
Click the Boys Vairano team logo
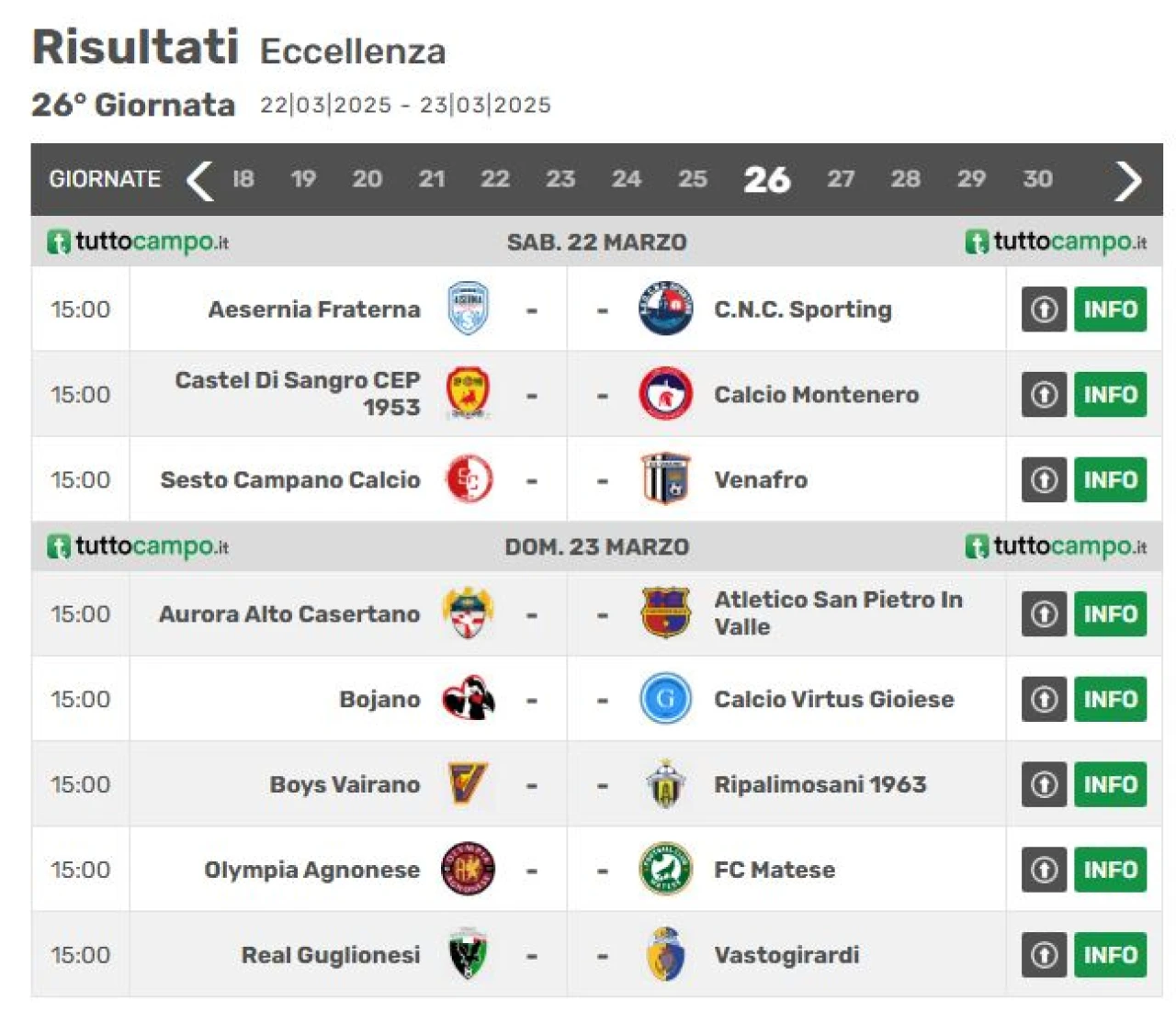[x=468, y=784]
